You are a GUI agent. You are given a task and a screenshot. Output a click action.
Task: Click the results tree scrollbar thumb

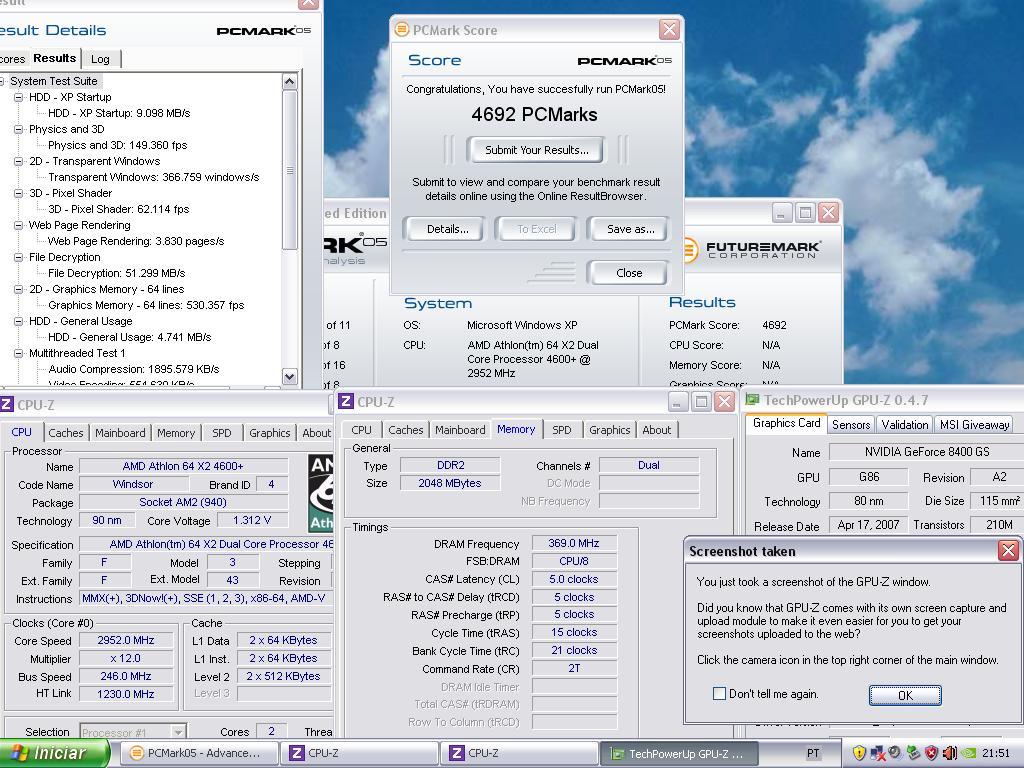[290, 170]
